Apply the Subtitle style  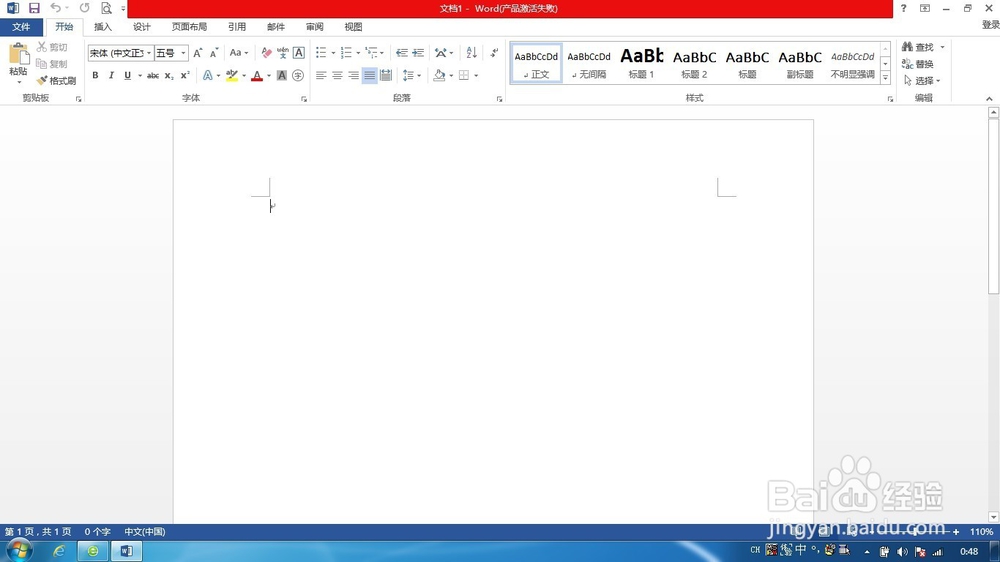coord(800,63)
